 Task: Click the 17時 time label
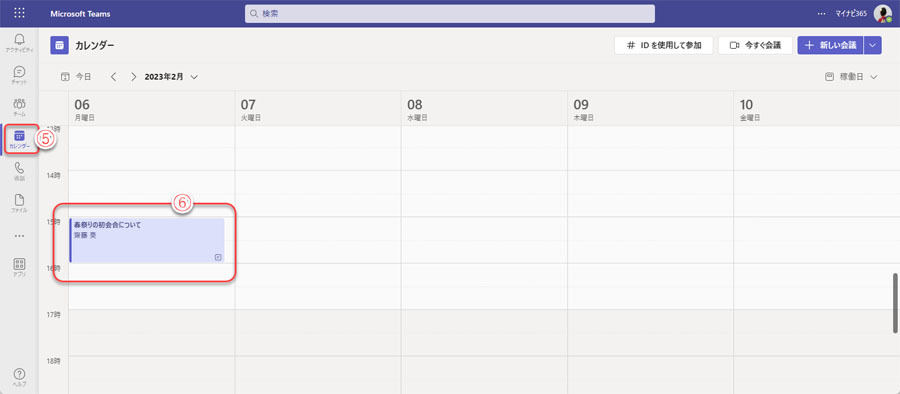click(x=53, y=314)
